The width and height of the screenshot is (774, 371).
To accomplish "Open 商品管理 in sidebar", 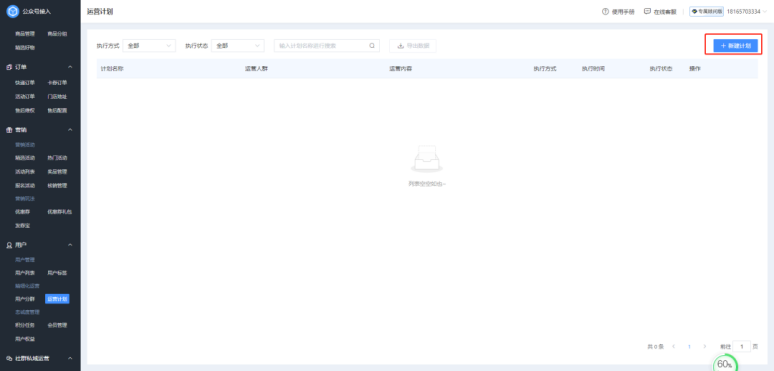I will coord(25,34).
